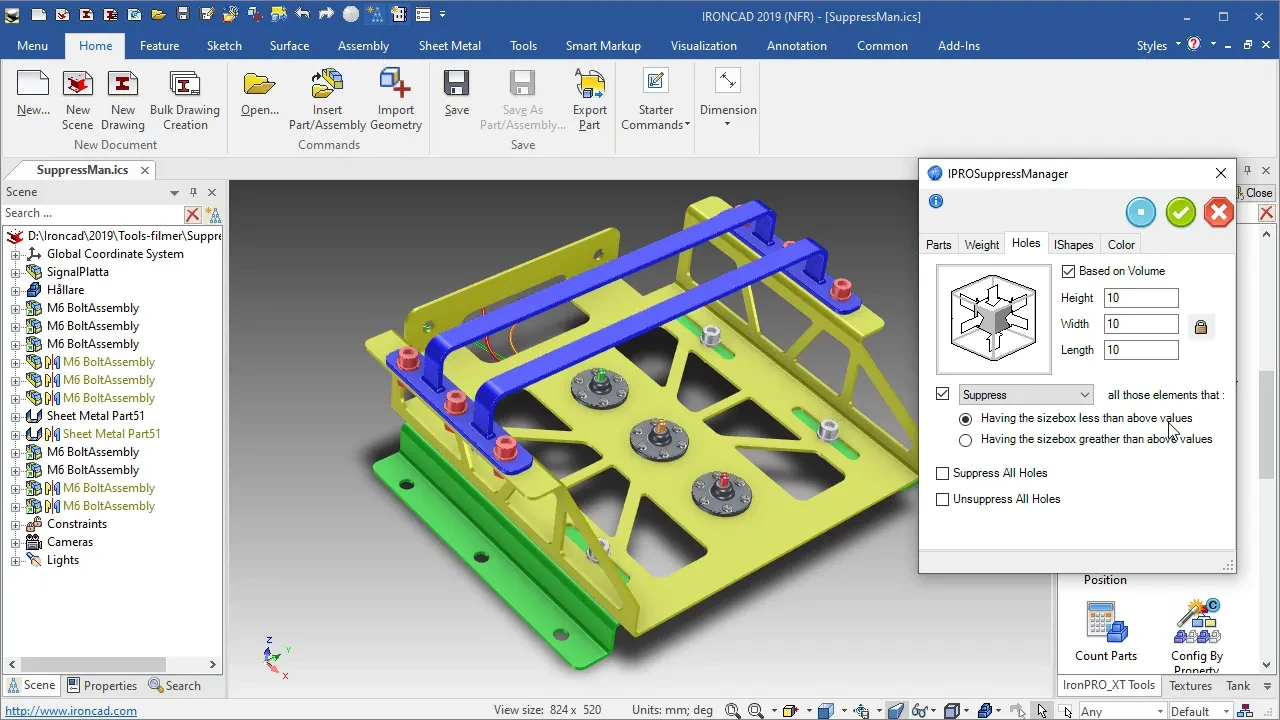Click the info icon in IPROSuppressManager

(936, 201)
